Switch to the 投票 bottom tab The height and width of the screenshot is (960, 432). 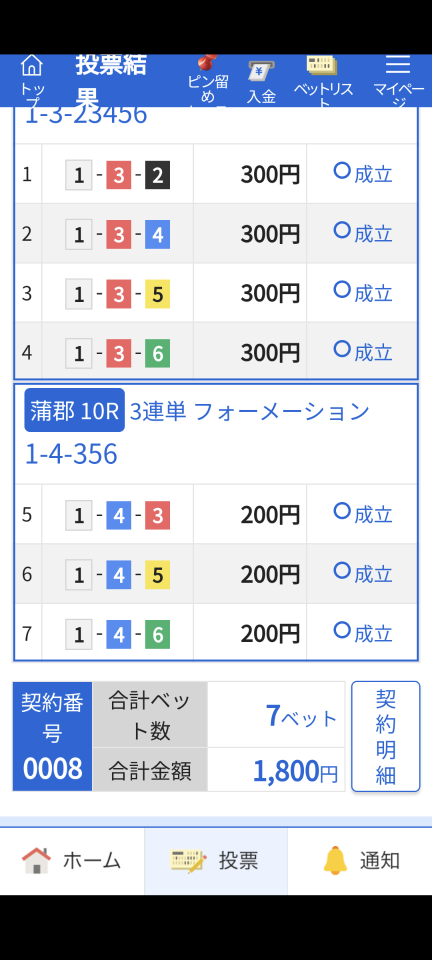pos(215,861)
